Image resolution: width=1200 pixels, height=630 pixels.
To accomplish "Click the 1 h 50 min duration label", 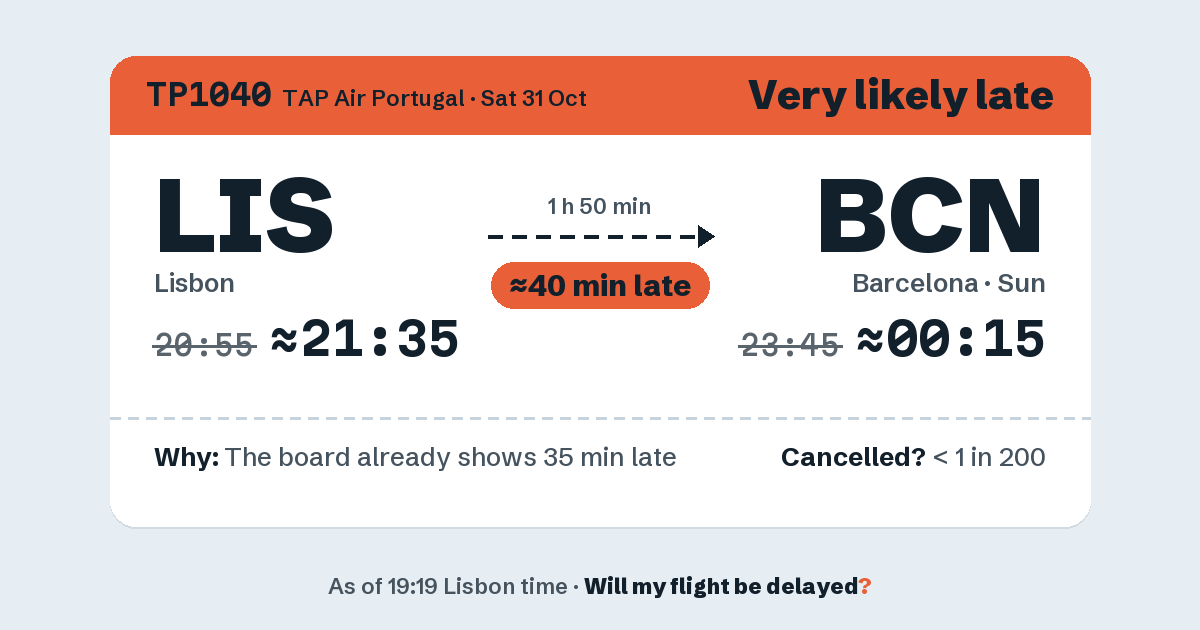I will click(x=599, y=206).
